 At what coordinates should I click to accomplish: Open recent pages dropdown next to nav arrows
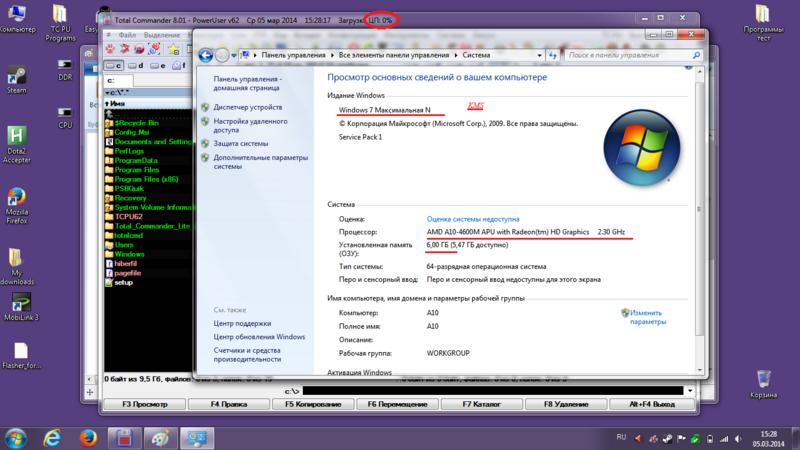click(x=234, y=55)
